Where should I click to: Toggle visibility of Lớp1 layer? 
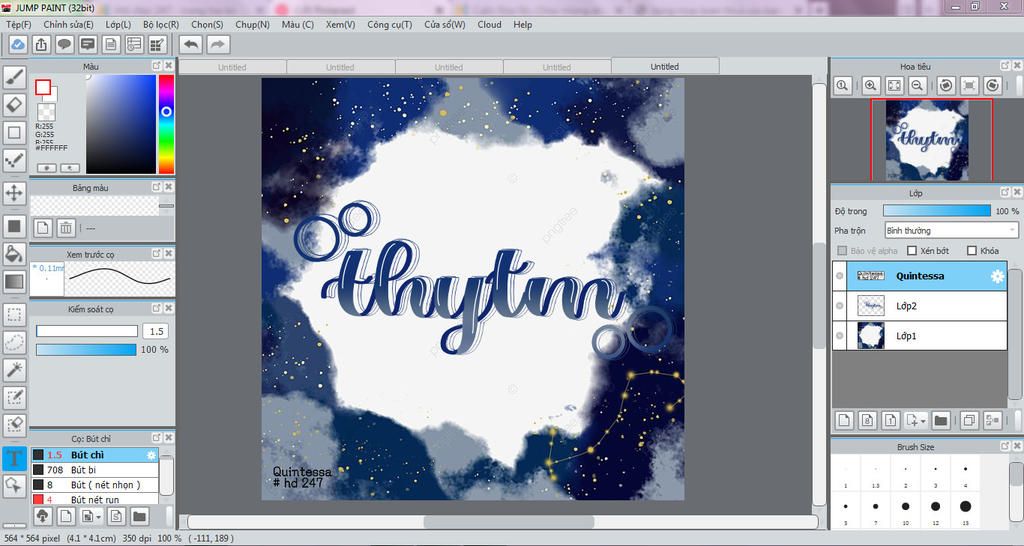coord(840,336)
